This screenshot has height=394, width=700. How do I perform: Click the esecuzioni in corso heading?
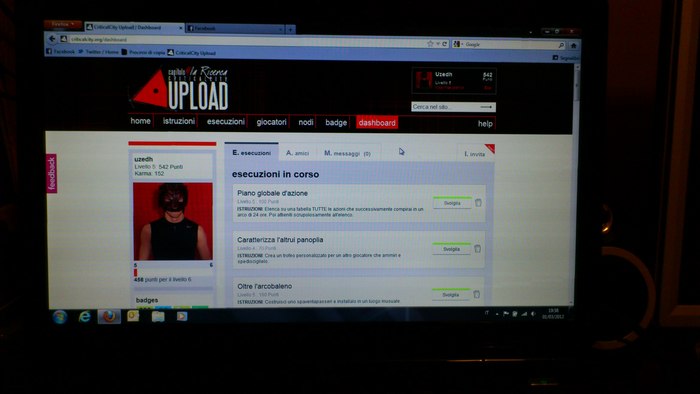coord(275,174)
